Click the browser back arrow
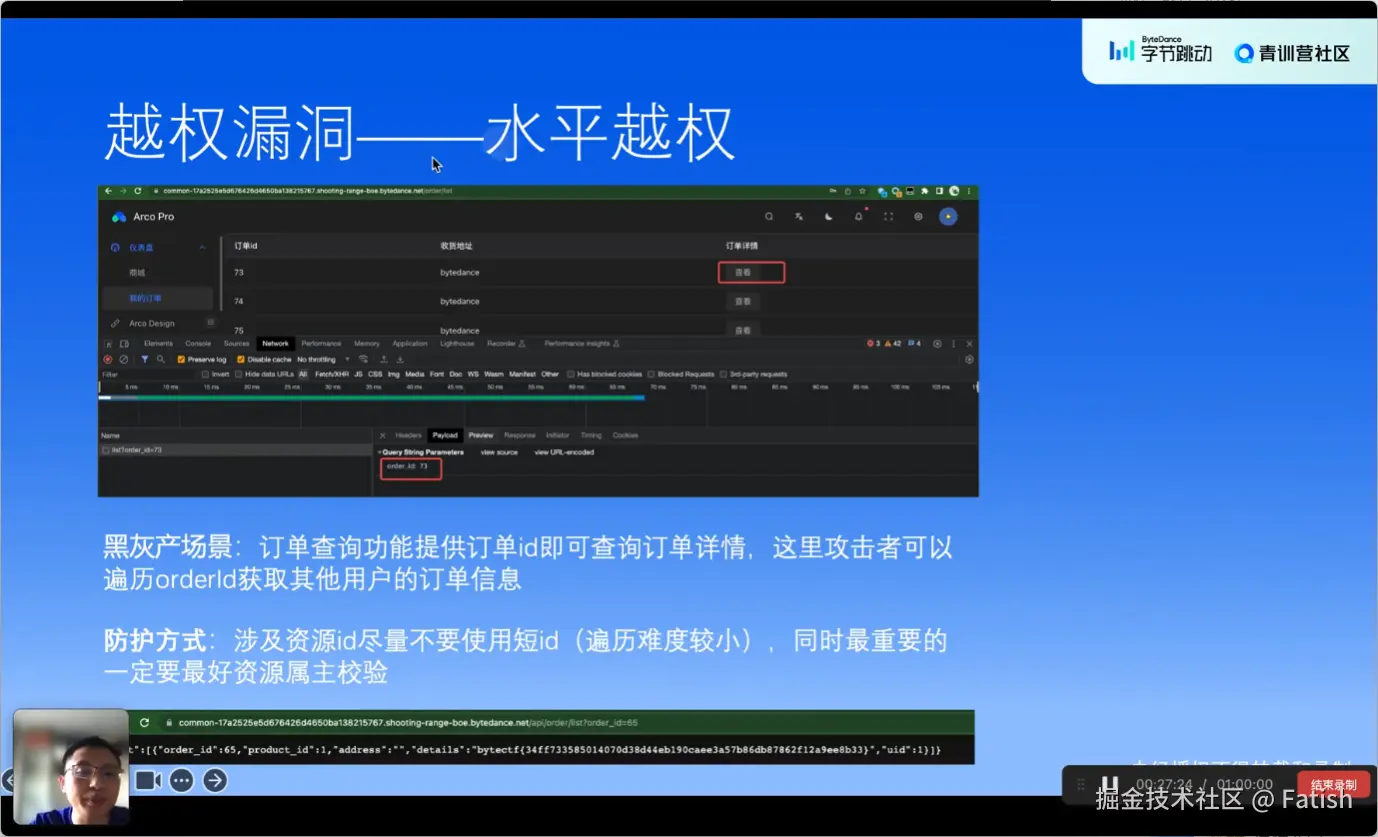This screenshot has width=1378, height=837. click(108, 190)
